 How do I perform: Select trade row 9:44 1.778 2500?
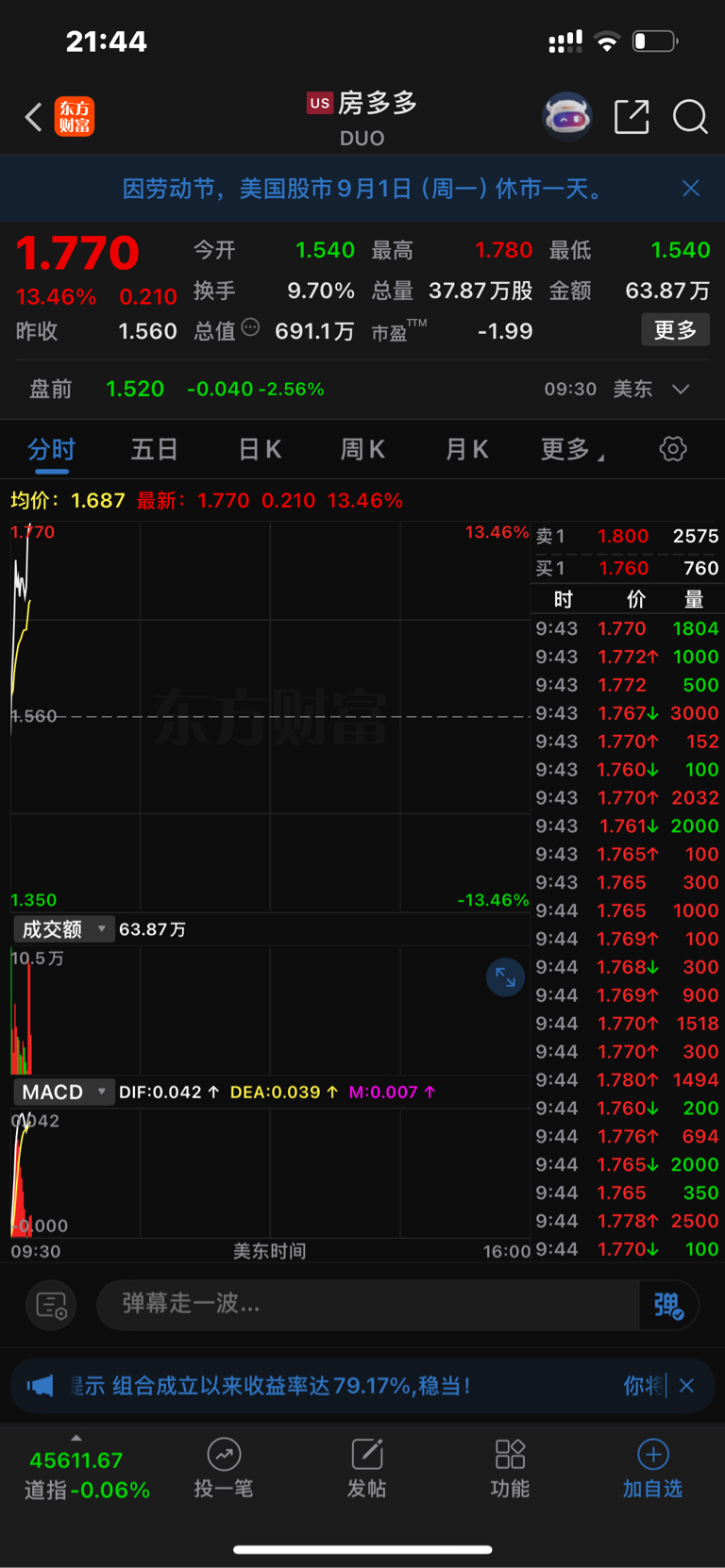[628, 1221]
